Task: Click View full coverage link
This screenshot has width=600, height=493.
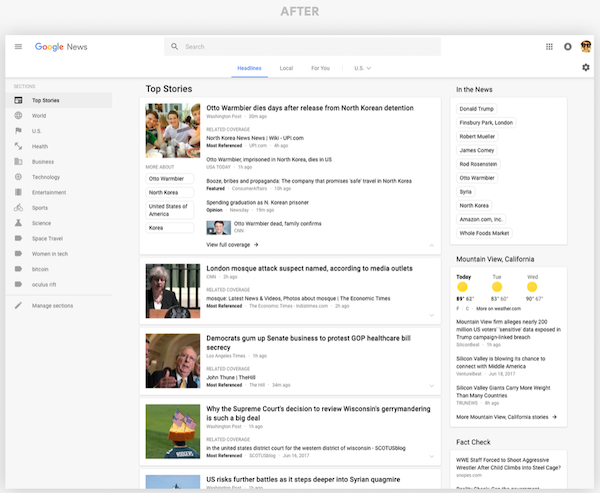Action: coord(232,244)
